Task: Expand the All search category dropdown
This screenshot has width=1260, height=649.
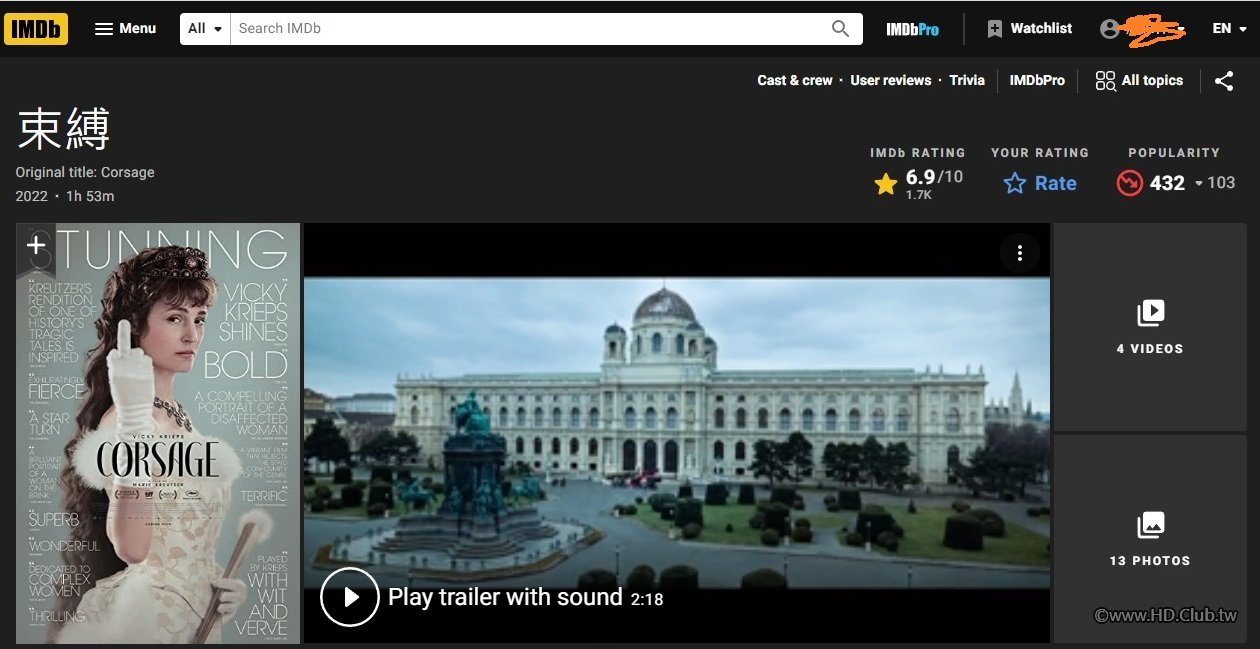Action: tap(205, 28)
